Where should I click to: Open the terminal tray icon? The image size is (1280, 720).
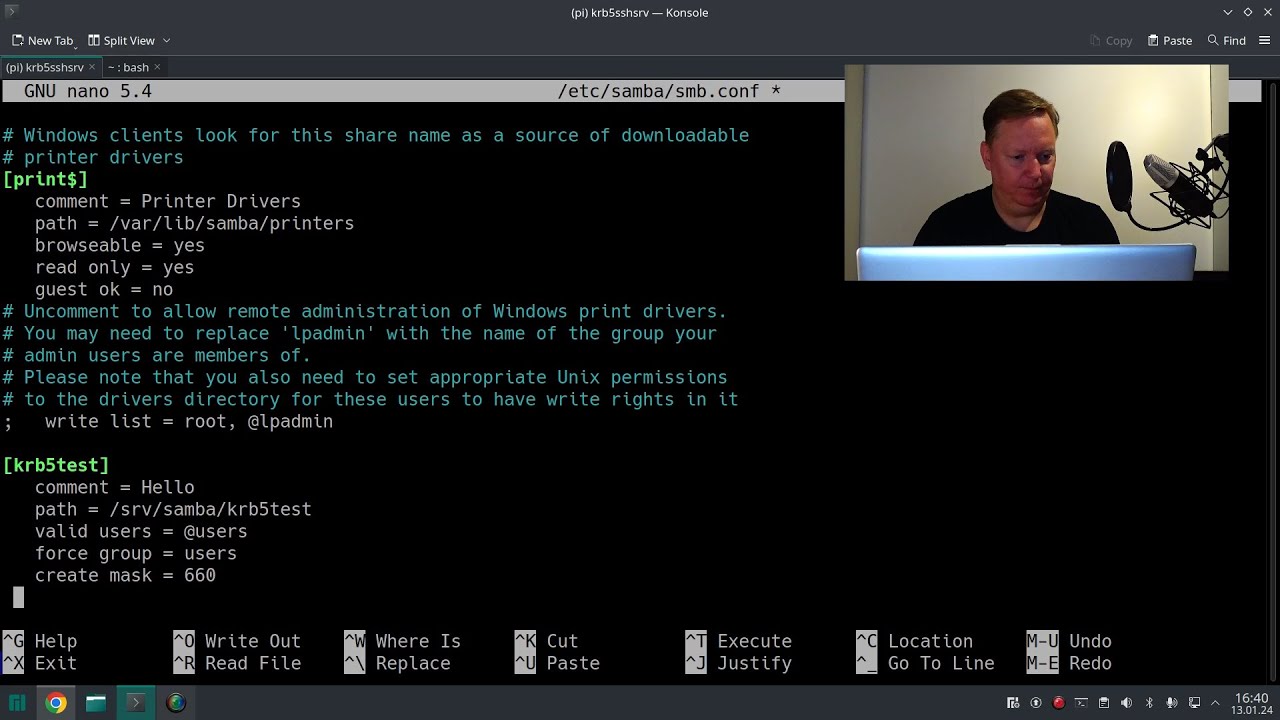click(1081, 703)
